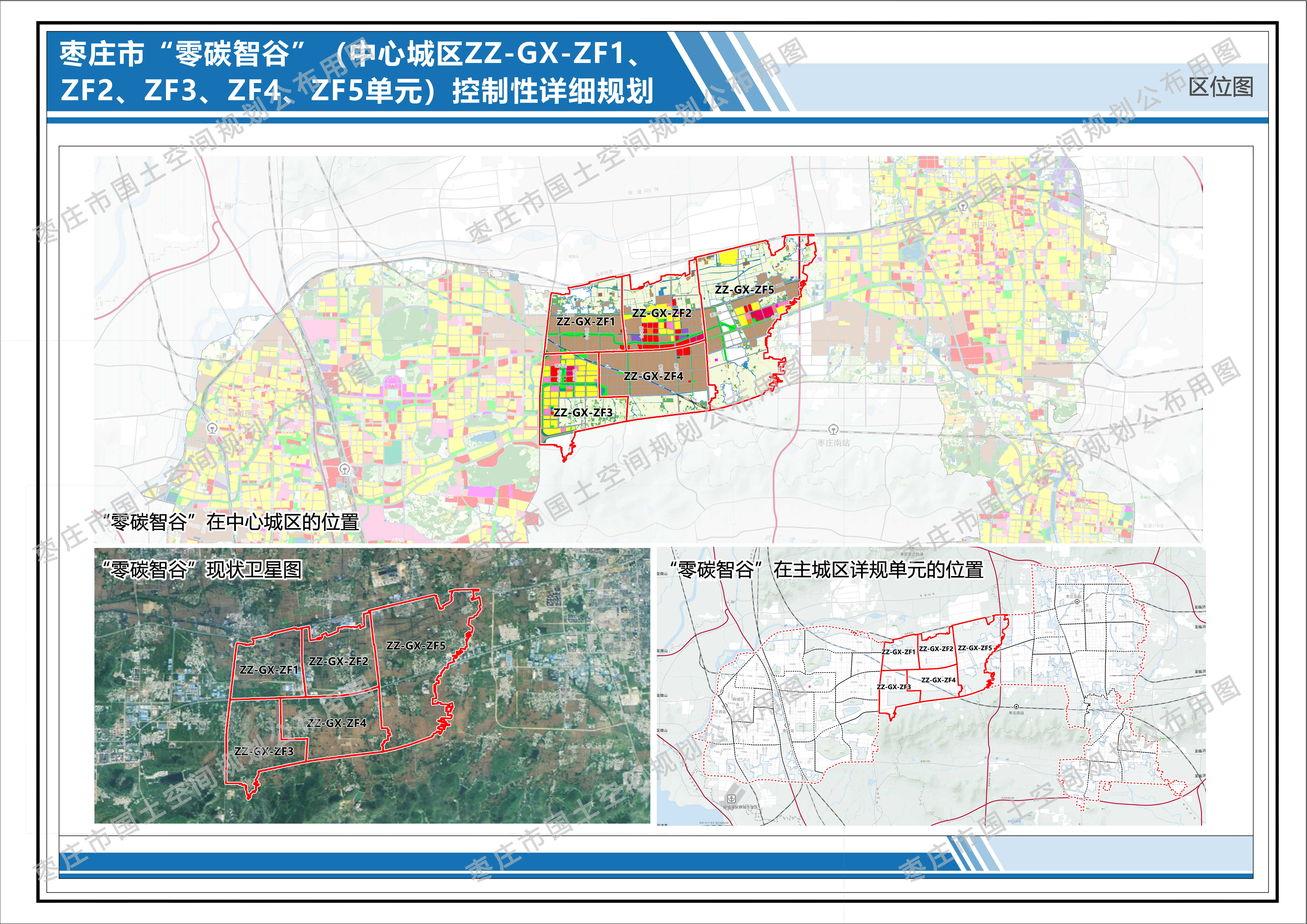Click the ZZ-GX-ZF2 label in the bottom-right unit map
Image resolution: width=1307 pixels, height=924 pixels.
(936, 649)
